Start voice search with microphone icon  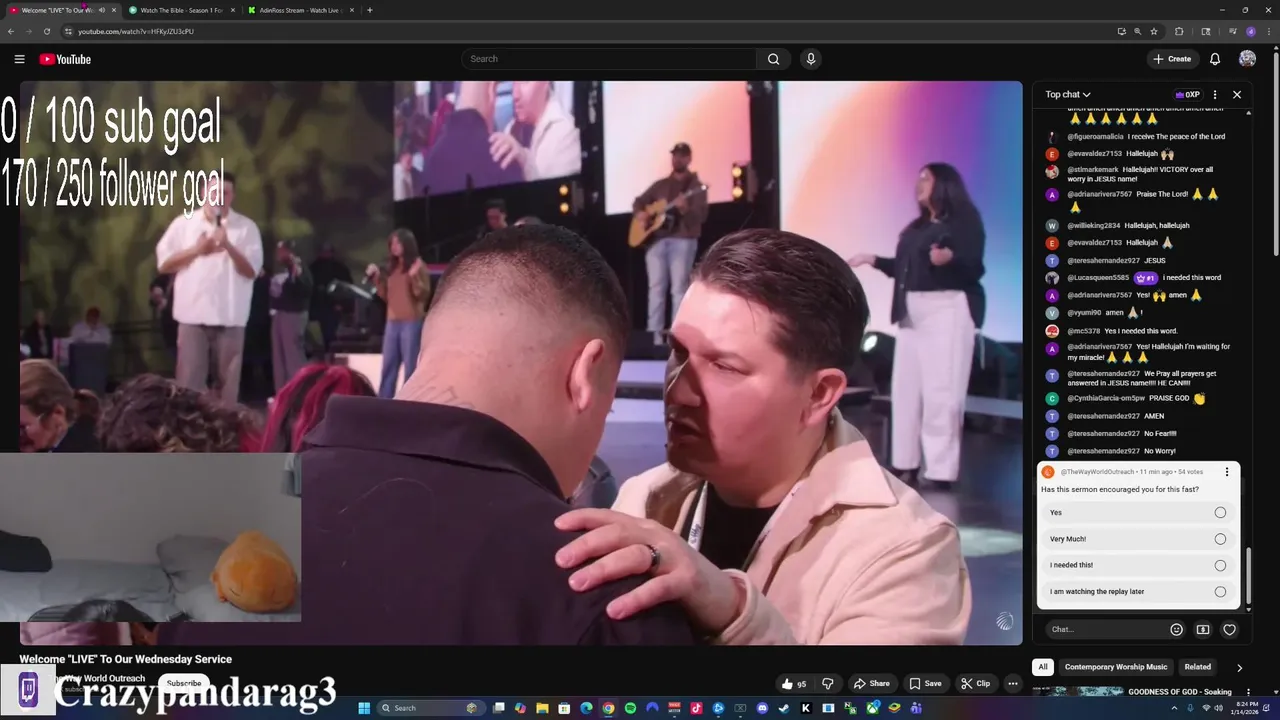tap(811, 59)
